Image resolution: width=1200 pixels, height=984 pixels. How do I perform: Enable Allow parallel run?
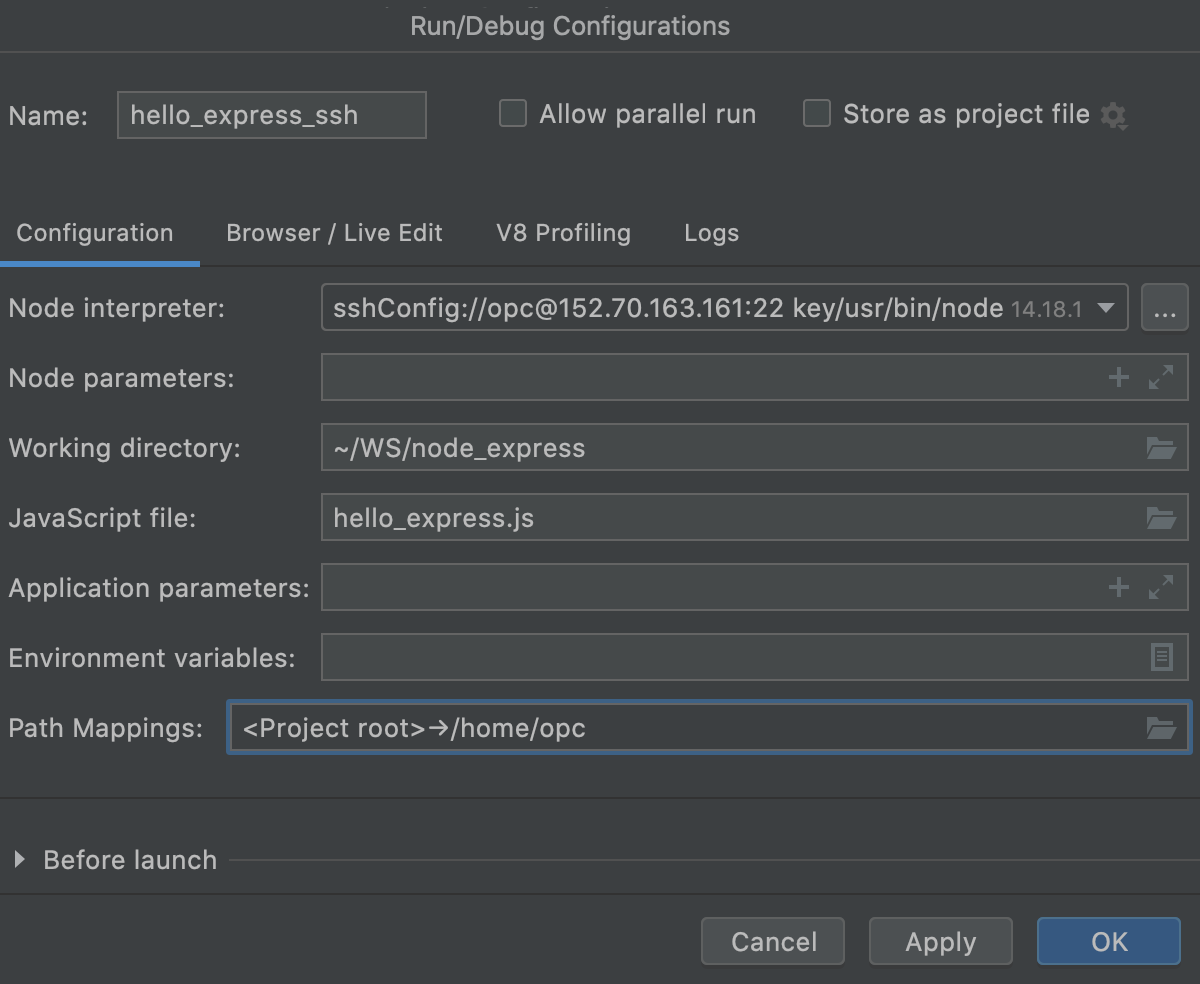tap(512, 114)
